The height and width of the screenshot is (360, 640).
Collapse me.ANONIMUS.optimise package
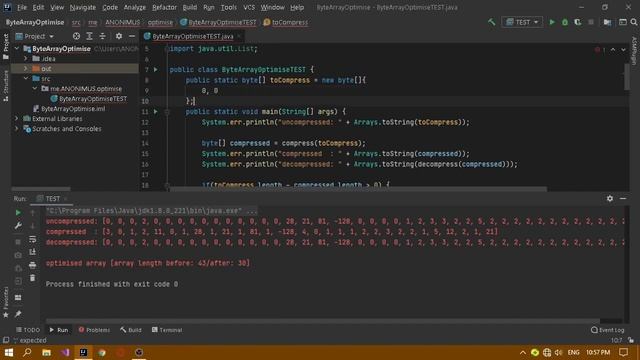[x=35, y=89]
